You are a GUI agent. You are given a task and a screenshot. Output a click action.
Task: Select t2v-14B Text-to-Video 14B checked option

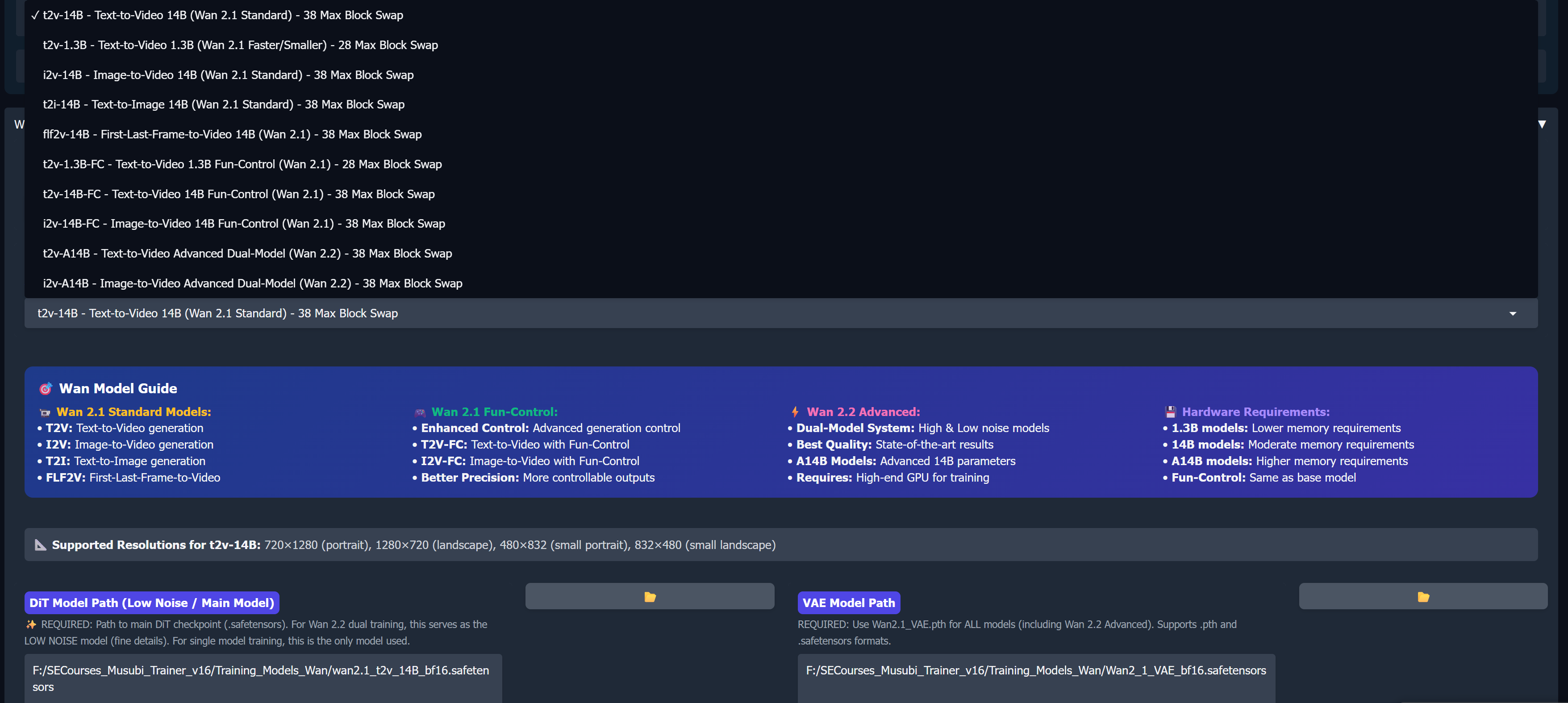click(781, 15)
